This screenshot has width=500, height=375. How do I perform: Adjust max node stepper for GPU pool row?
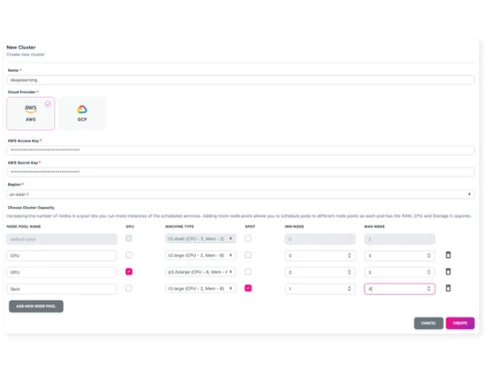429,272
